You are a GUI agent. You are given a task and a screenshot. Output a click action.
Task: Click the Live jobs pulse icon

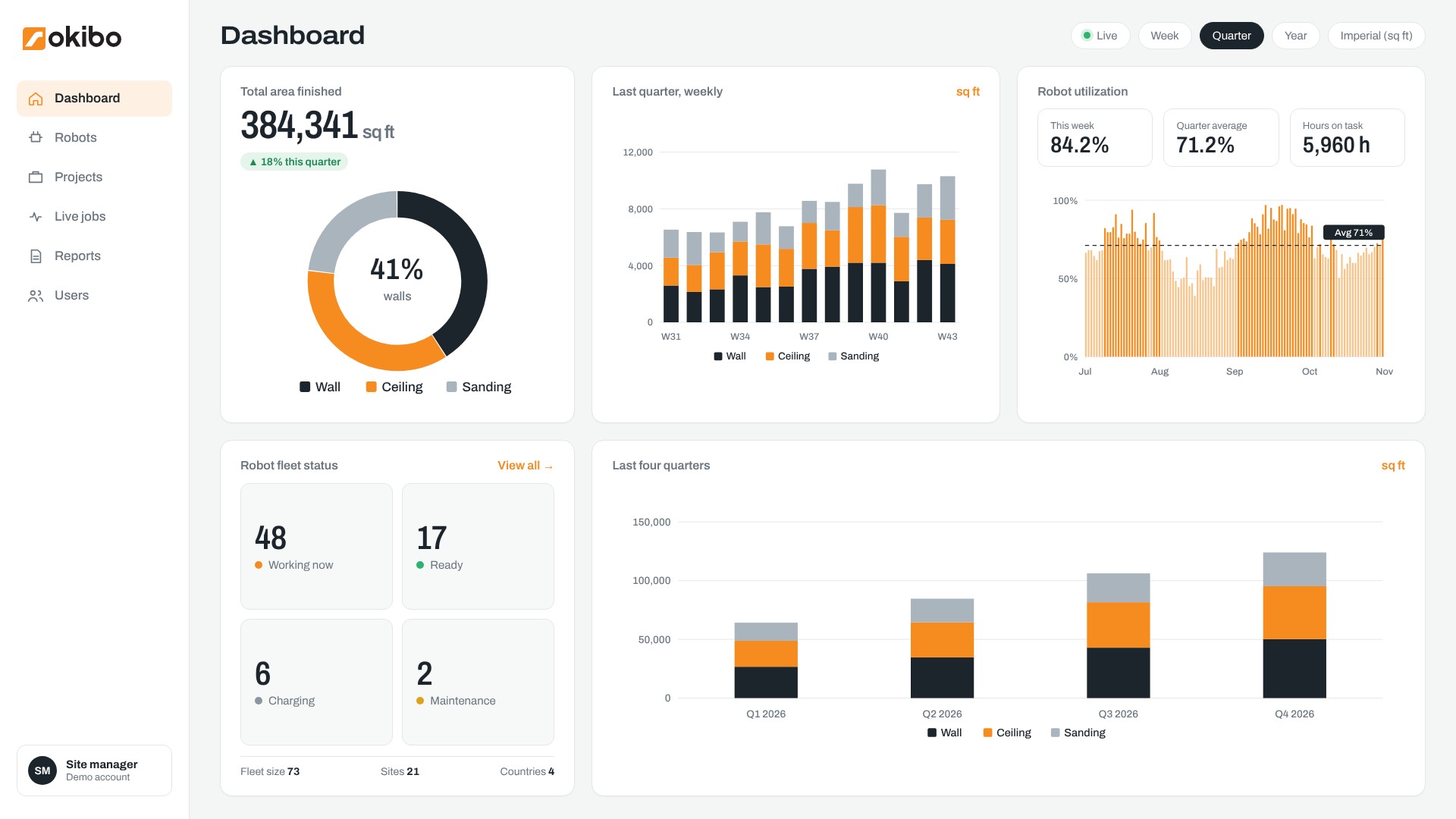36,217
